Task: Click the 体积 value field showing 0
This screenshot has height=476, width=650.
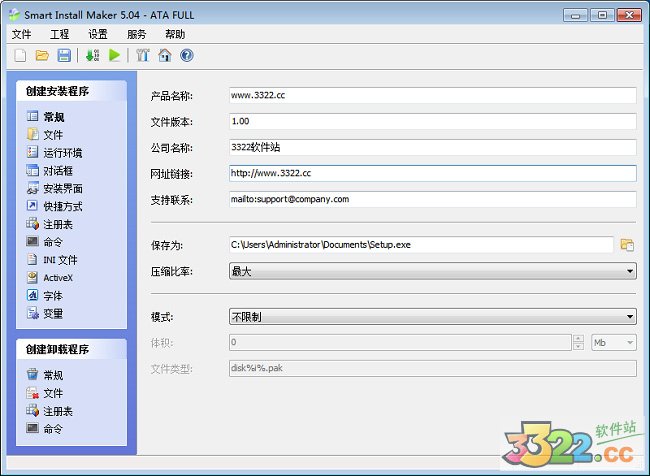Action: (x=400, y=342)
